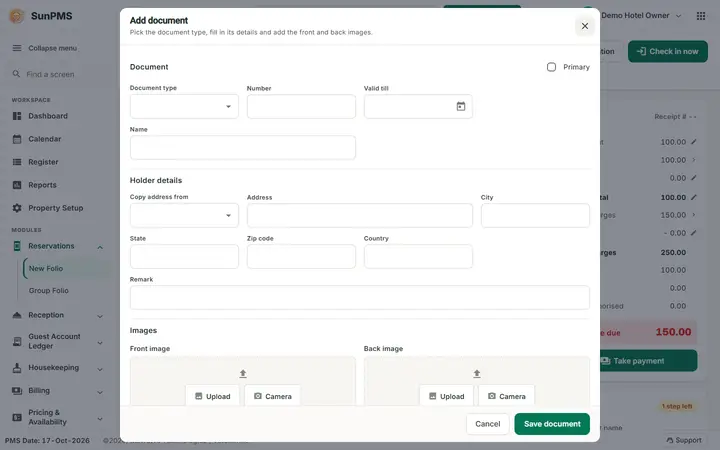Click into the Remark field
The image size is (720, 450).
360,298
